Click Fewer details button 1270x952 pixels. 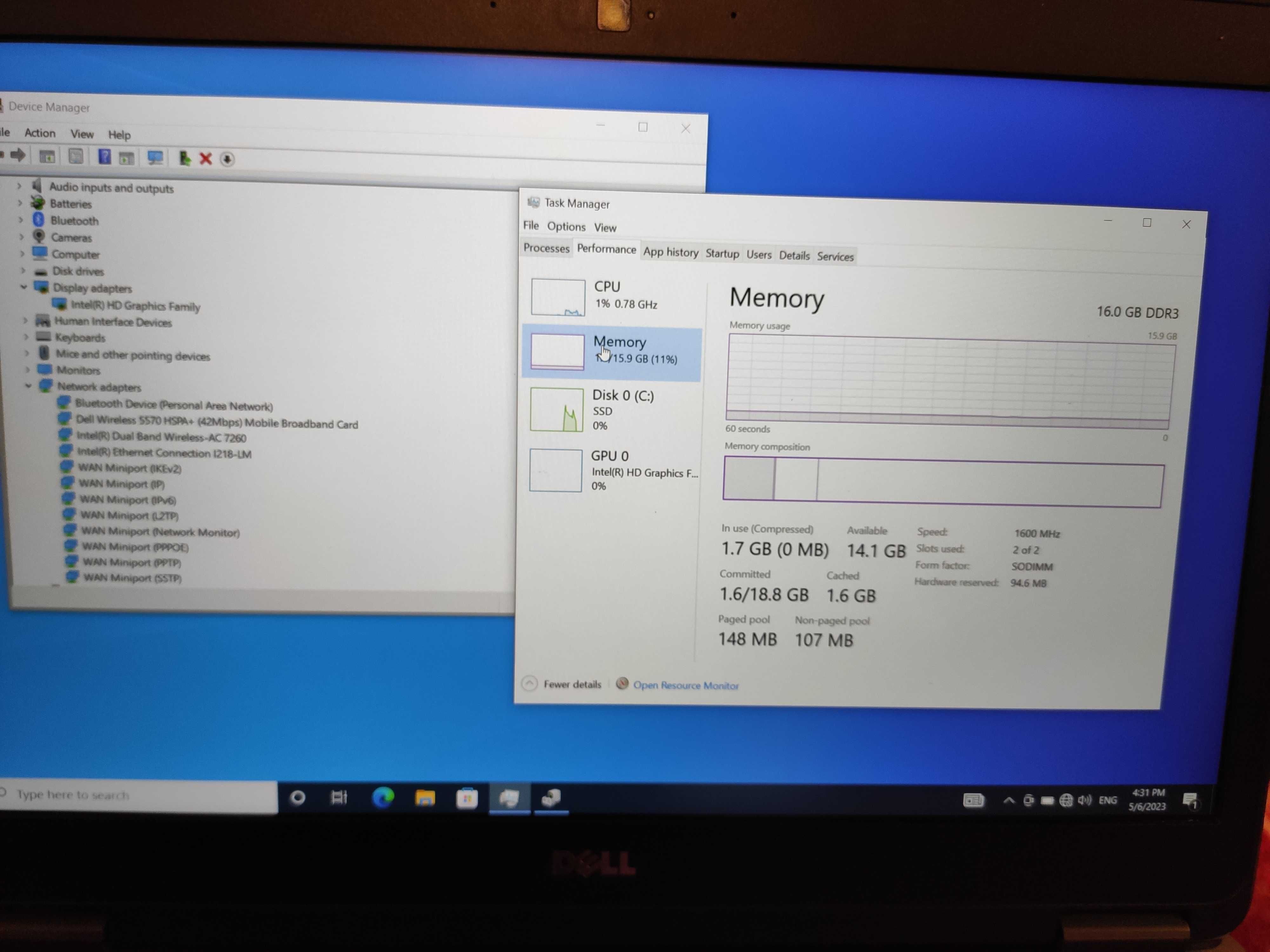(562, 684)
